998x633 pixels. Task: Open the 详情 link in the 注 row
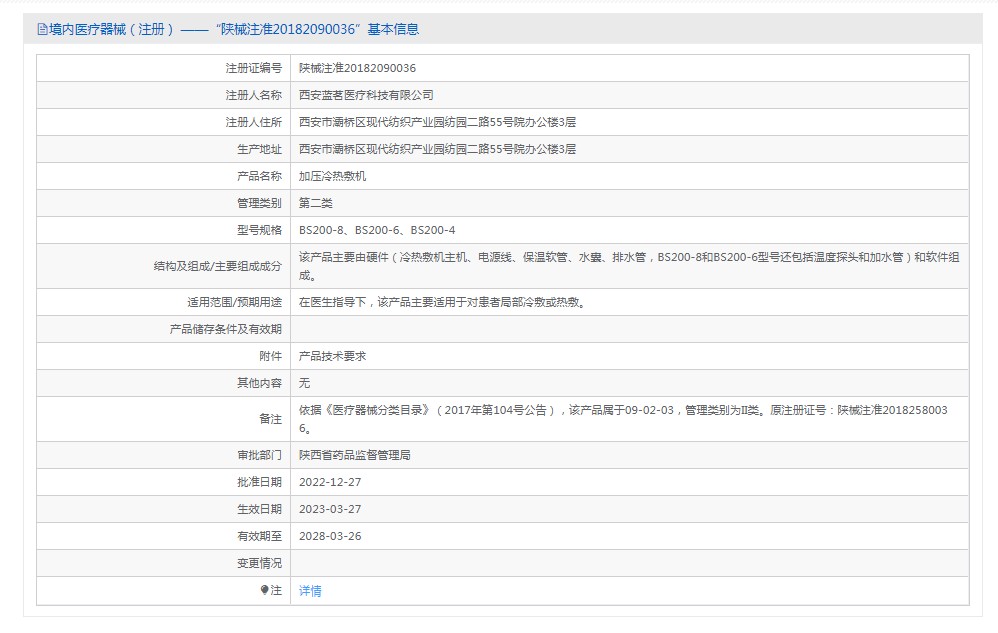tap(310, 591)
